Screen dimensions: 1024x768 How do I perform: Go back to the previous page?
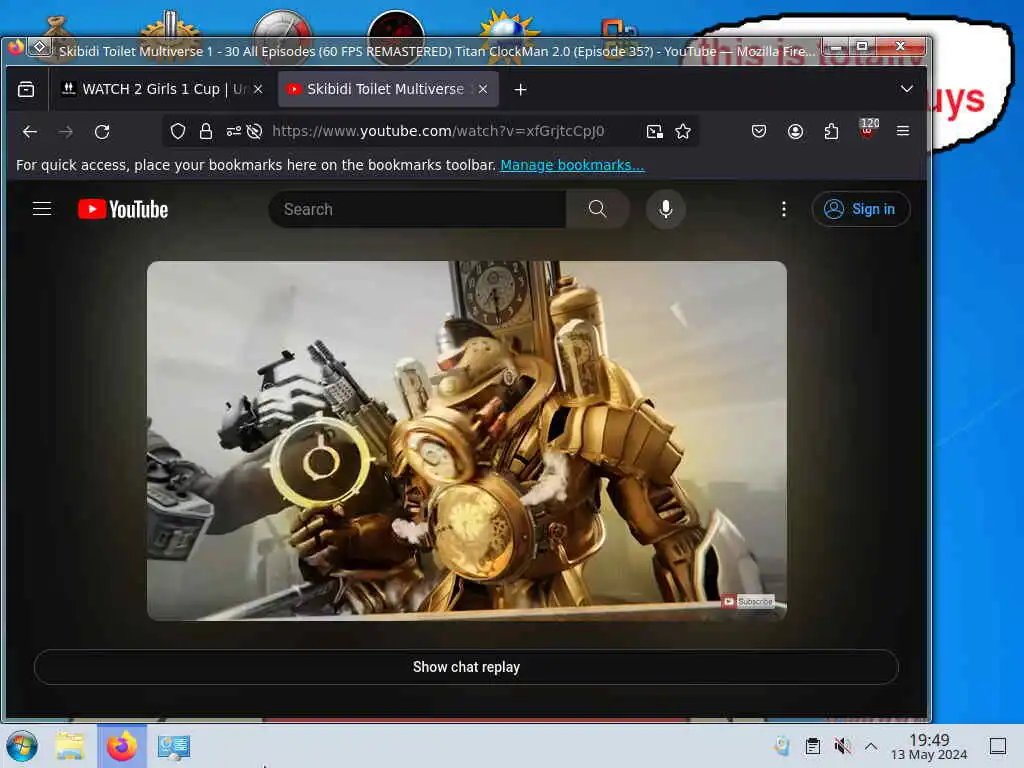click(29, 131)
